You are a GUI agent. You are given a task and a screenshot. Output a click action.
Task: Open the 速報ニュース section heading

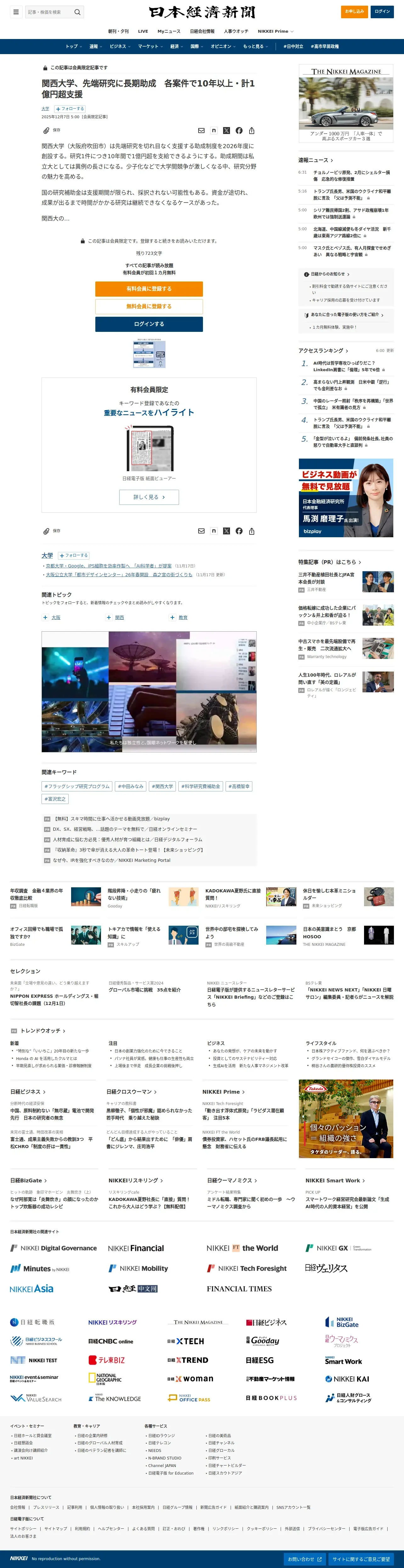(x=315, y=160)
